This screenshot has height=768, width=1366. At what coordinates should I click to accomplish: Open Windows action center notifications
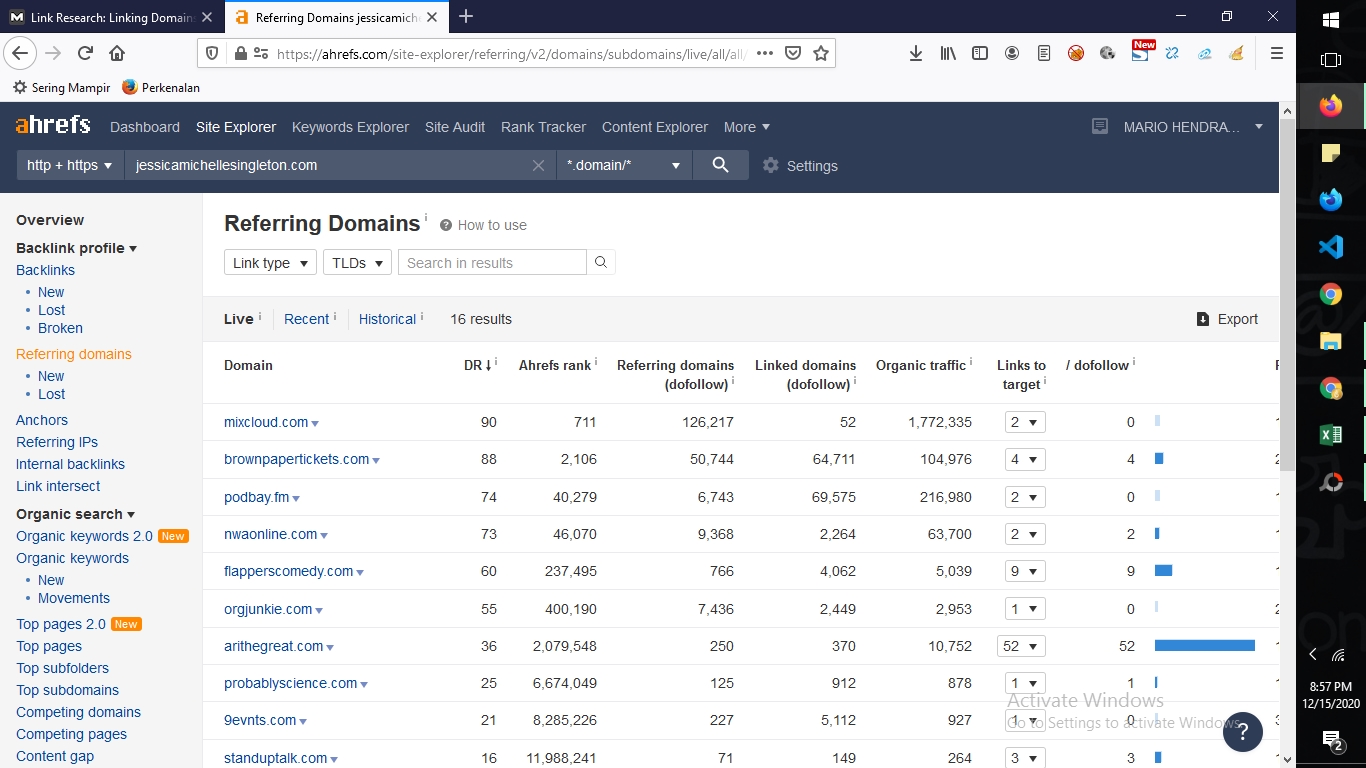click(1331, 741)
